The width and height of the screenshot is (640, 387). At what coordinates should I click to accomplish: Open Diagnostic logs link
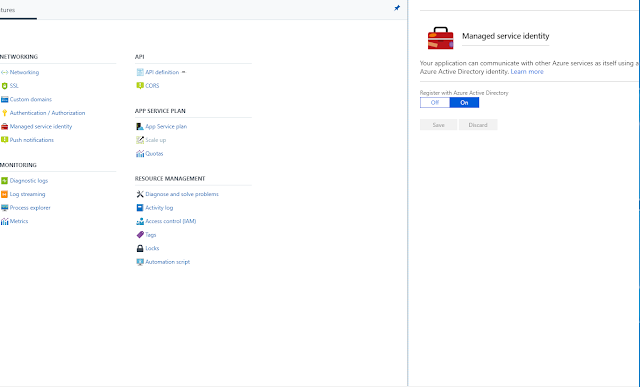pyautogui.click(x=29, y=180)
